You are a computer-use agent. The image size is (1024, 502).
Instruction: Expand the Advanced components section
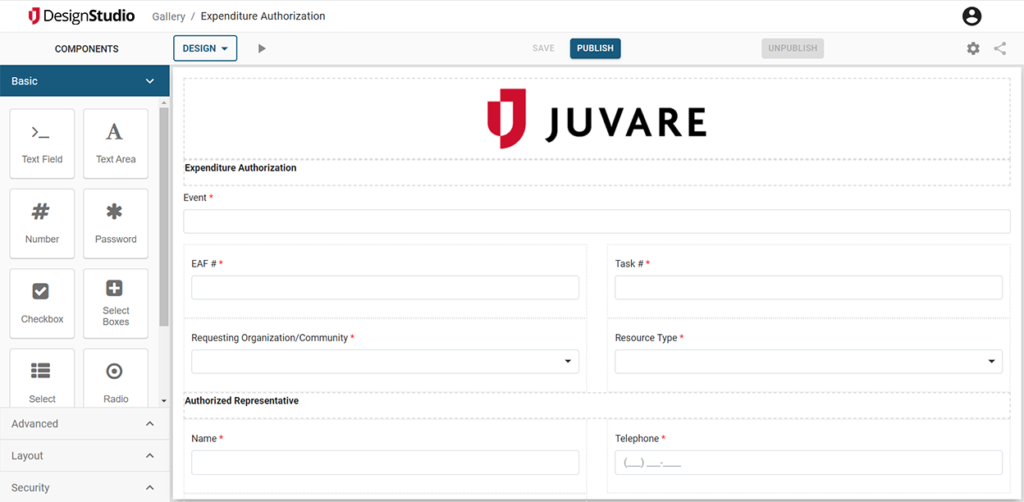[x=84, y=424]
